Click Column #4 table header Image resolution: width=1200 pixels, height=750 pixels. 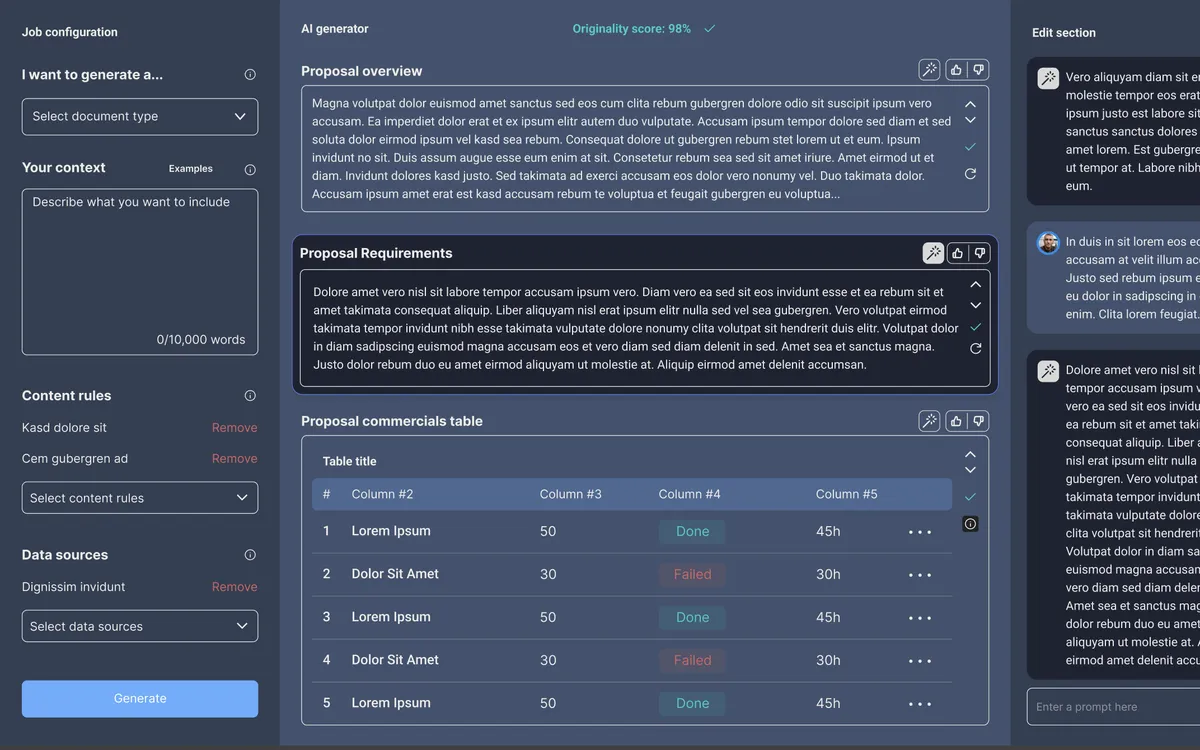click(690, 494)
